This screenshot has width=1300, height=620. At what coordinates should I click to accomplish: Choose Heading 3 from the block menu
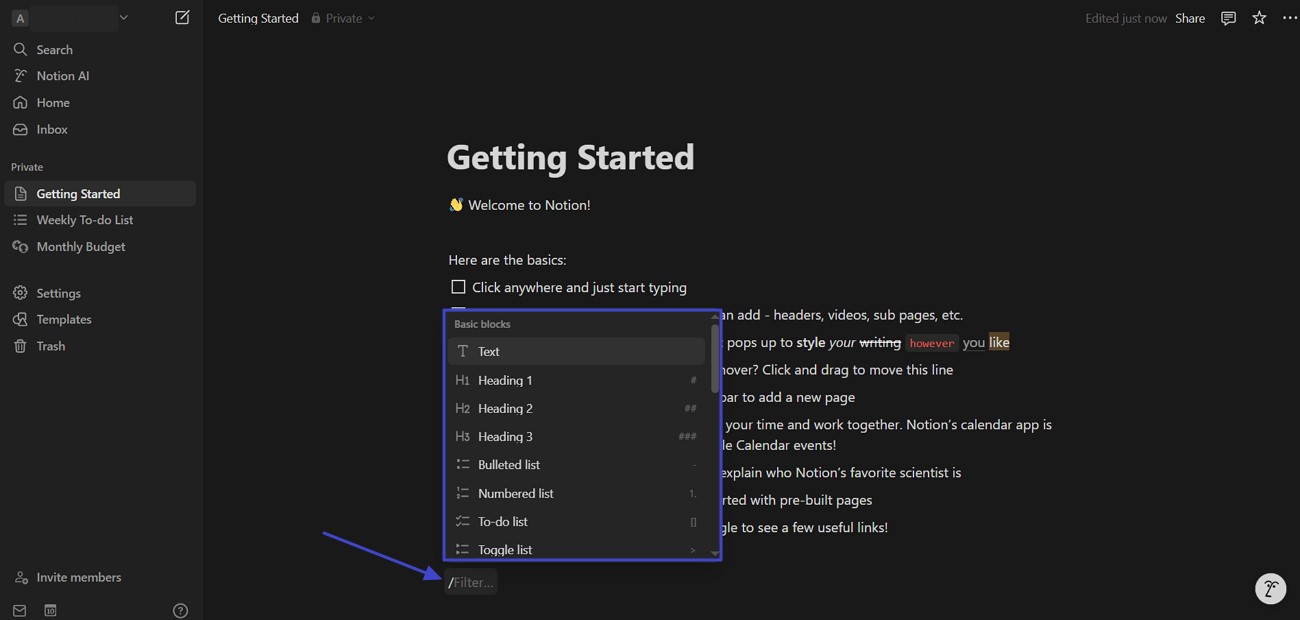click(x=576, y=436)
